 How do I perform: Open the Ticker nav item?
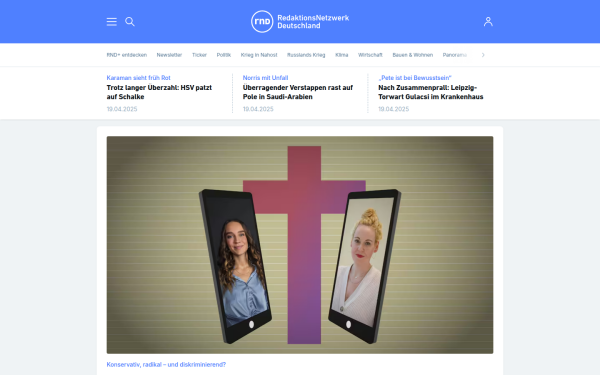click(x=199, y=55)
